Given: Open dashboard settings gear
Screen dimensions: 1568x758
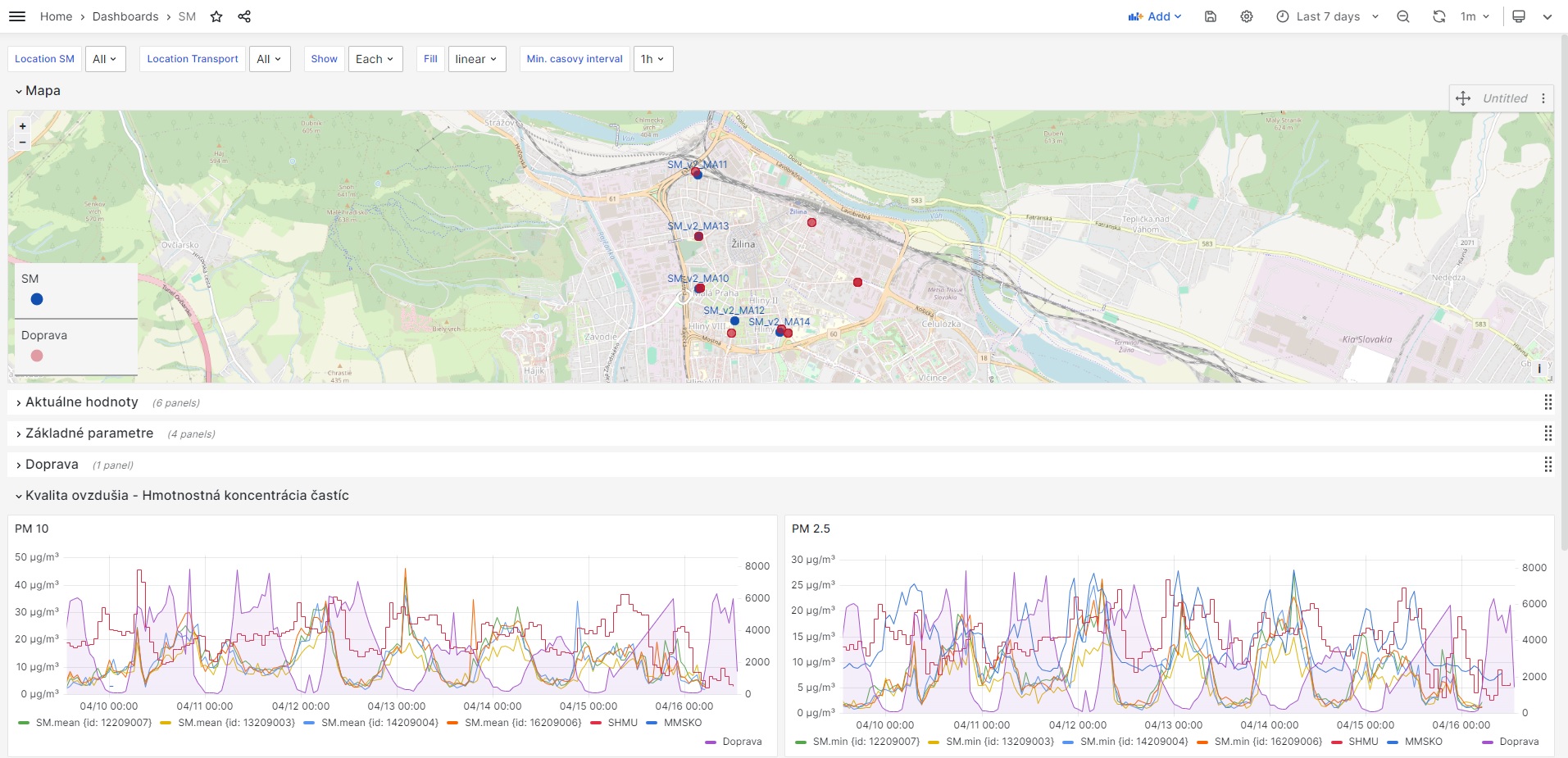Looking at the screenshot, I should tap(1247, 16).
